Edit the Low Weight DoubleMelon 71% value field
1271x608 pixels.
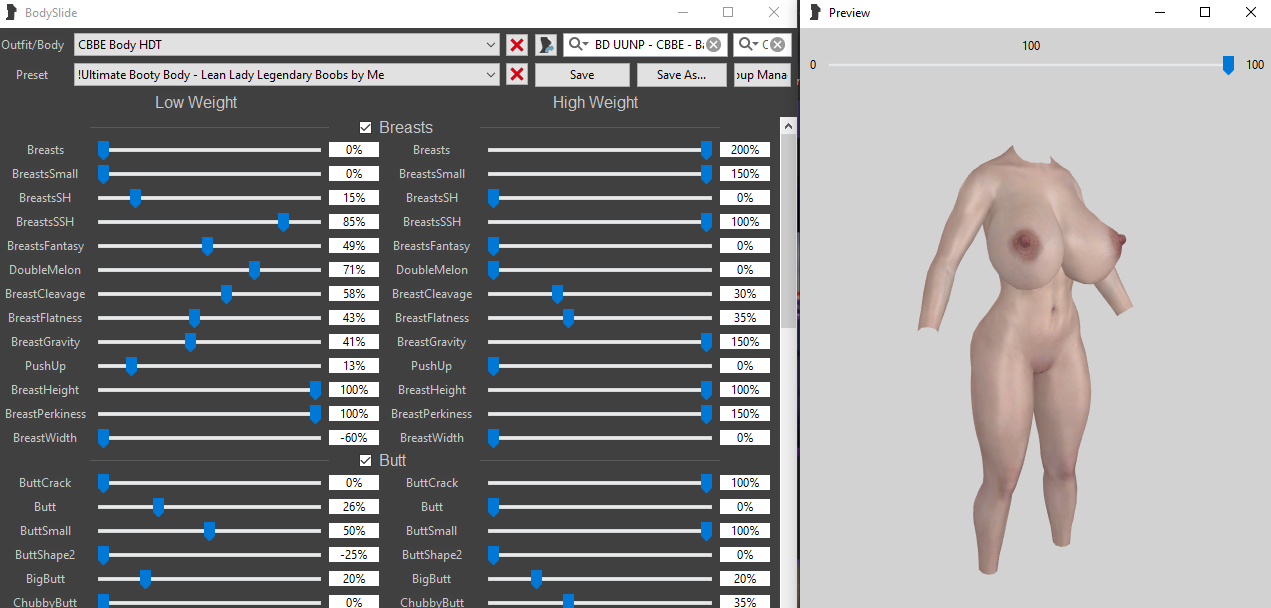[x=354, y=270]
